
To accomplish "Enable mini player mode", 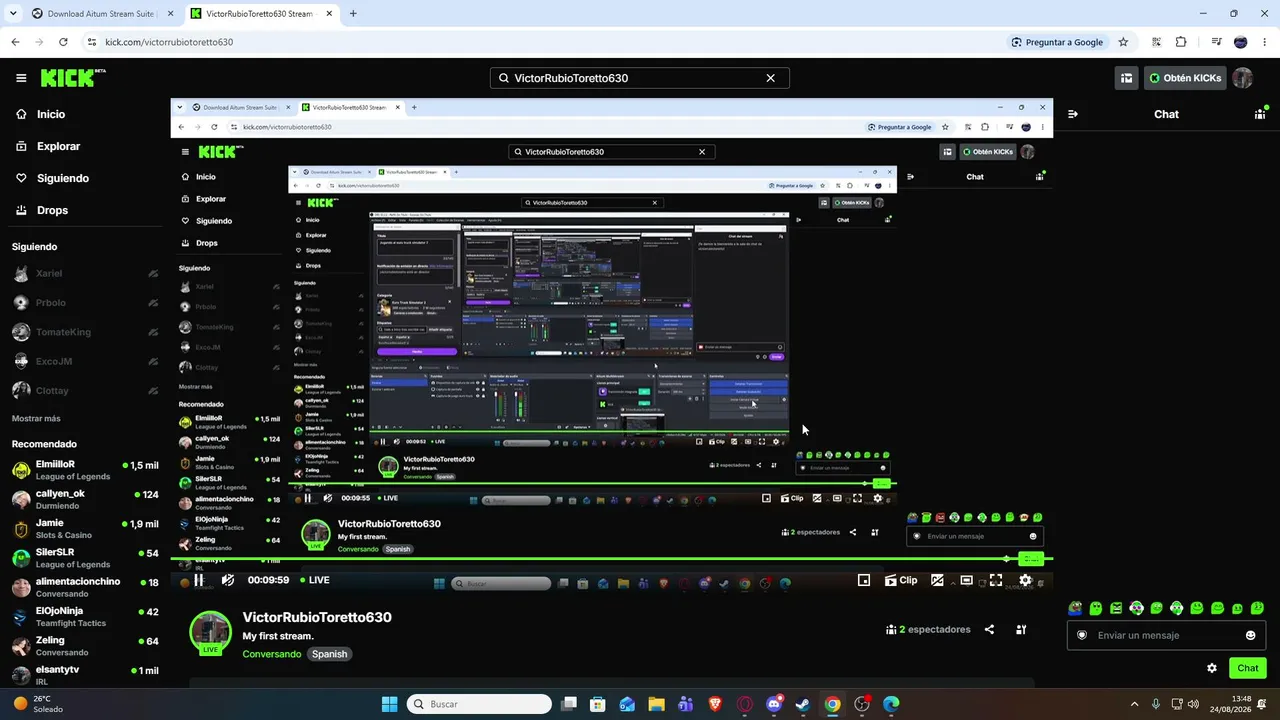I will tap(864, 580).
